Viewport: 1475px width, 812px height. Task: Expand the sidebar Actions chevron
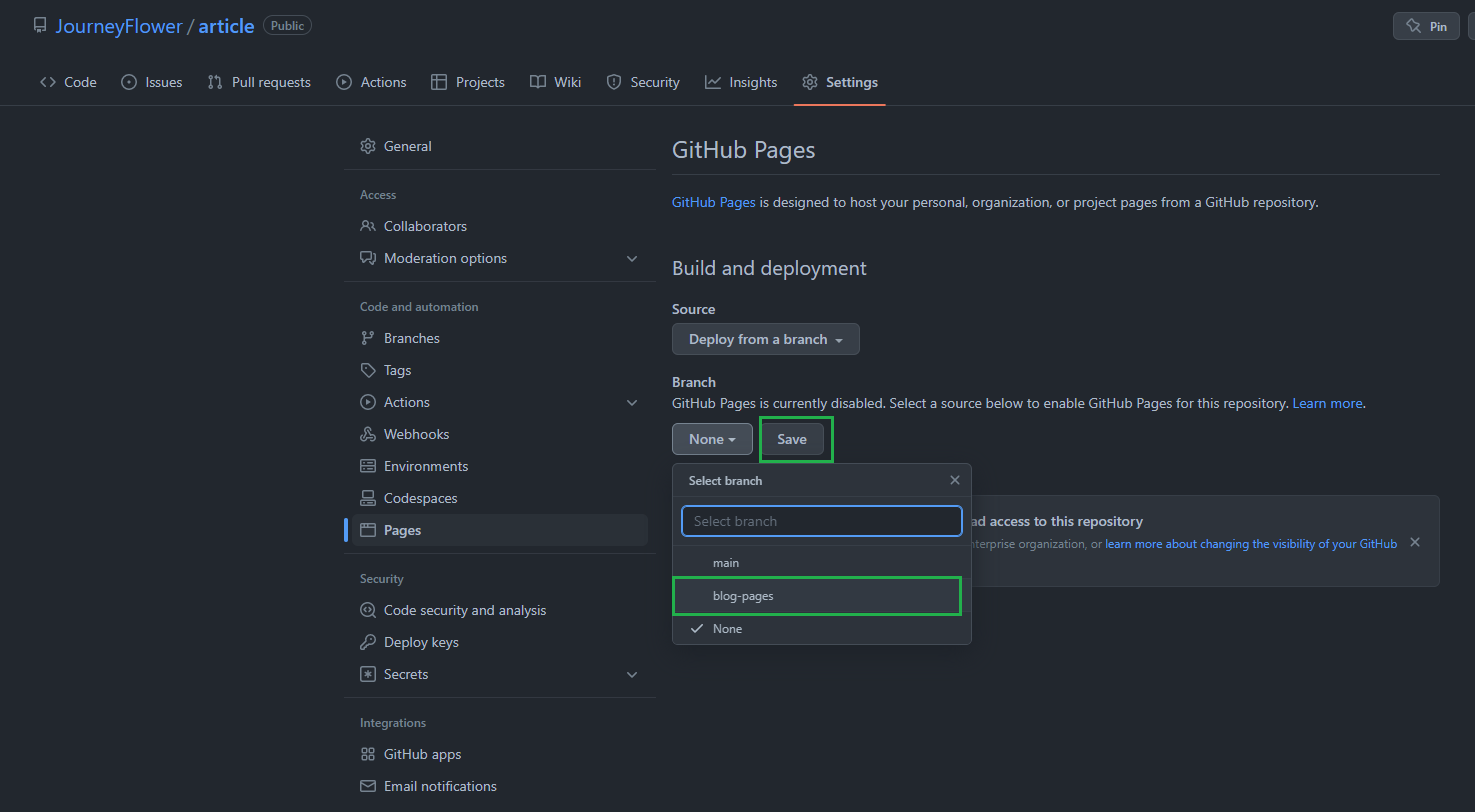(x=632, y=402)
